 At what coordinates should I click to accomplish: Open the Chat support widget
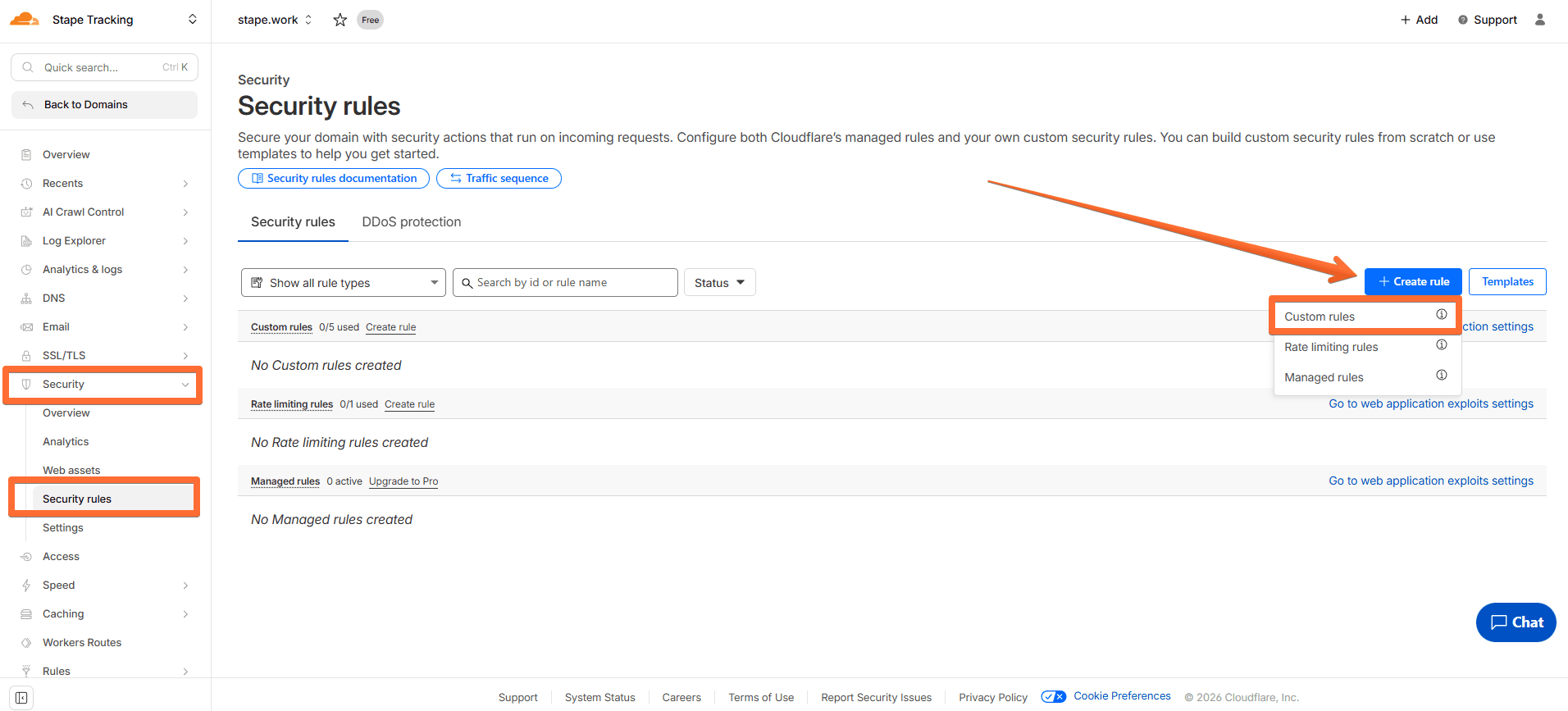click(1516, 622)
